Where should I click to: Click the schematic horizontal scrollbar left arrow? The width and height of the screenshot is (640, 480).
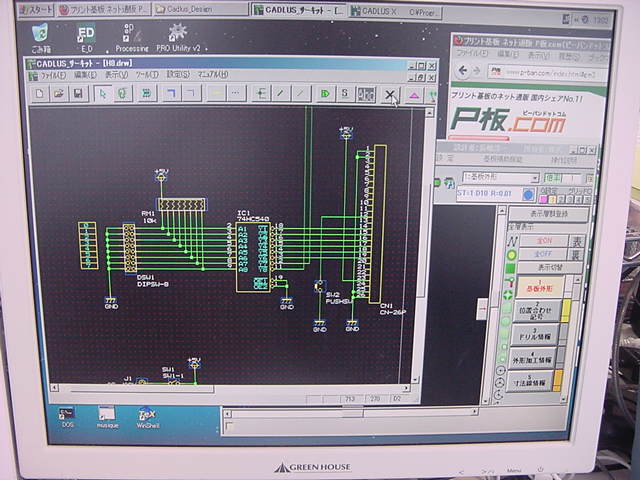pyautogui.click(x=54, y=387)
